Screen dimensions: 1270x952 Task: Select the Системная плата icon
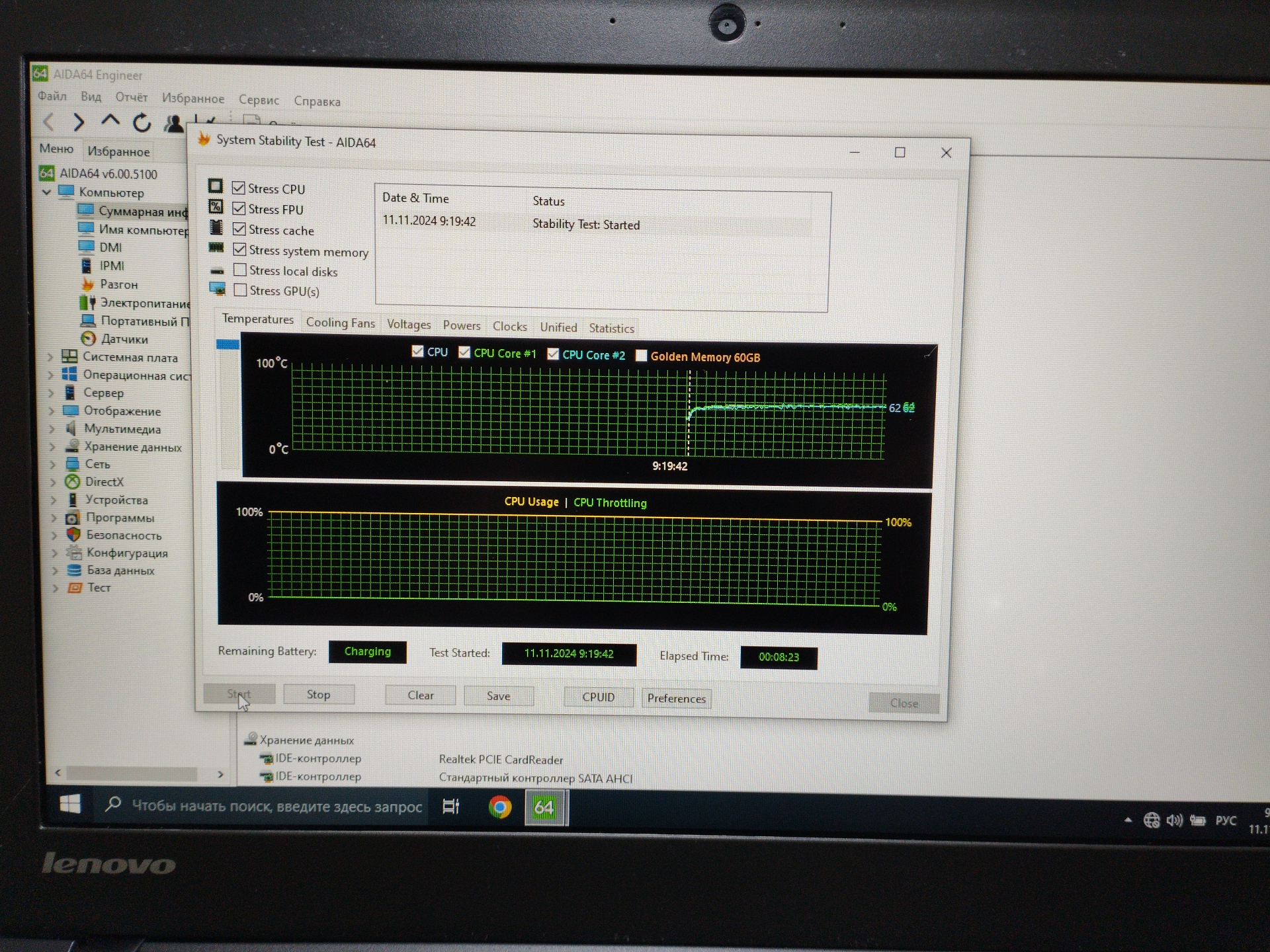[69, 356]
